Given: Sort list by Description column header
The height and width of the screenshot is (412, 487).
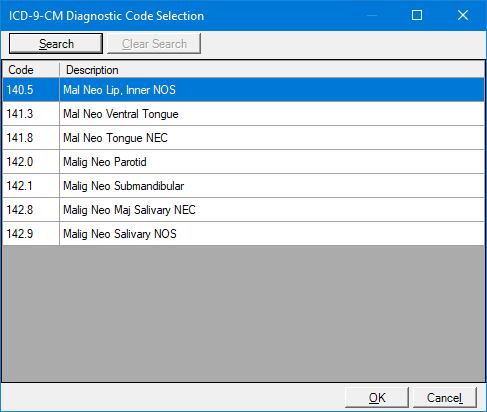Looking at the screenshot, I should (x=272, y=70).
